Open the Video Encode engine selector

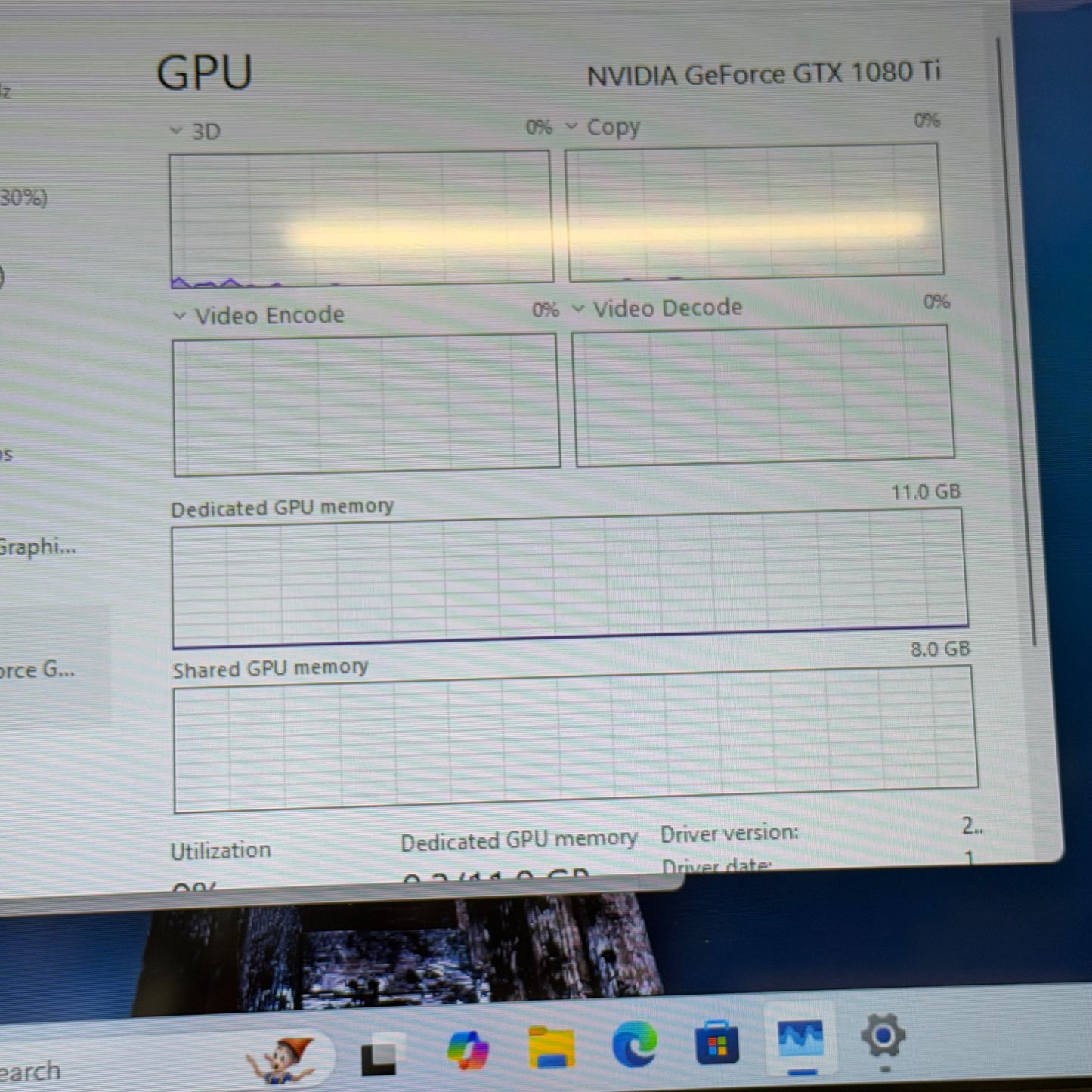[180, 316]
